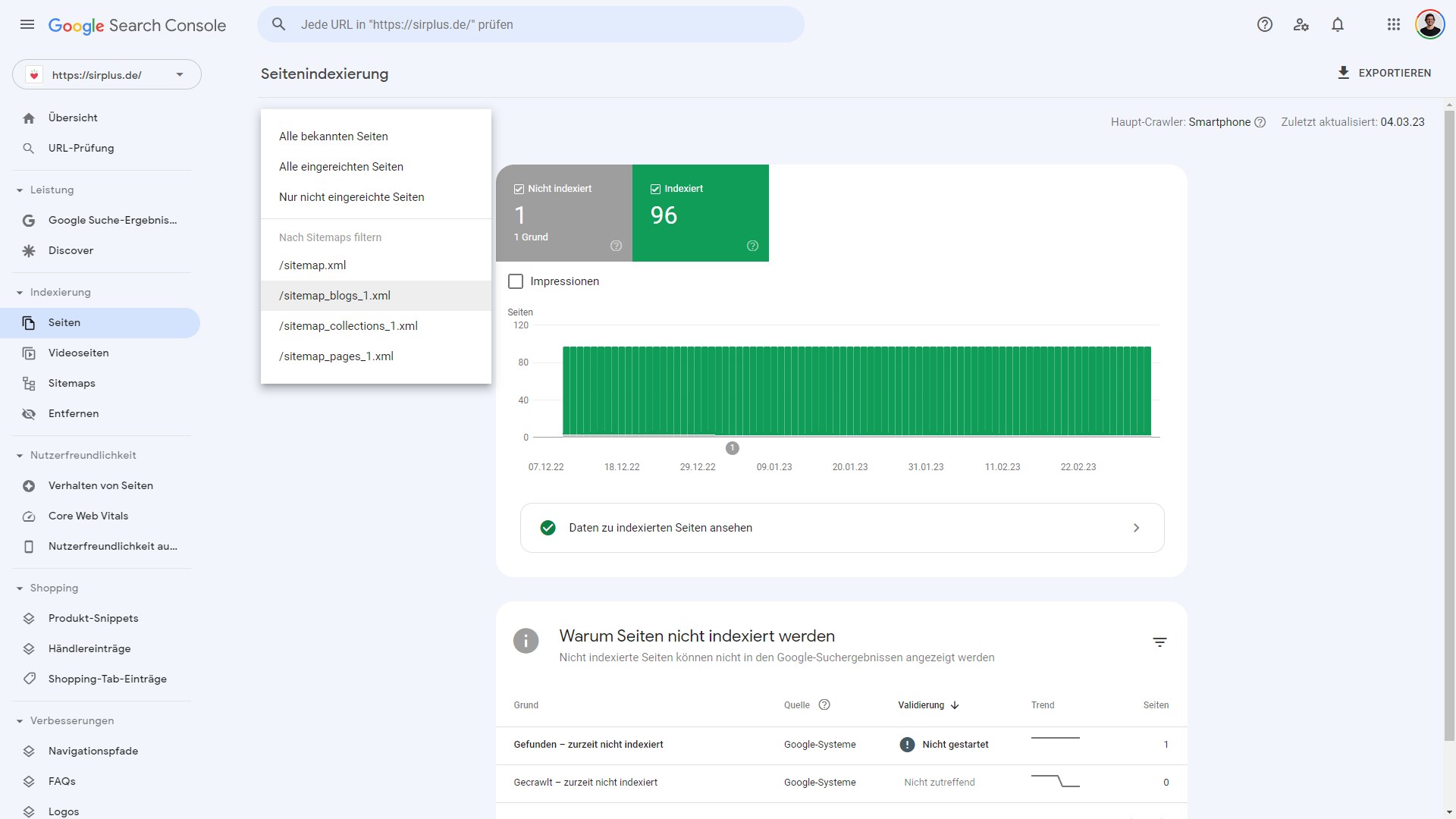1456x819 pixels.
Task: Enable the Impressionen checkbox
Action: click(x=516, y=281)
